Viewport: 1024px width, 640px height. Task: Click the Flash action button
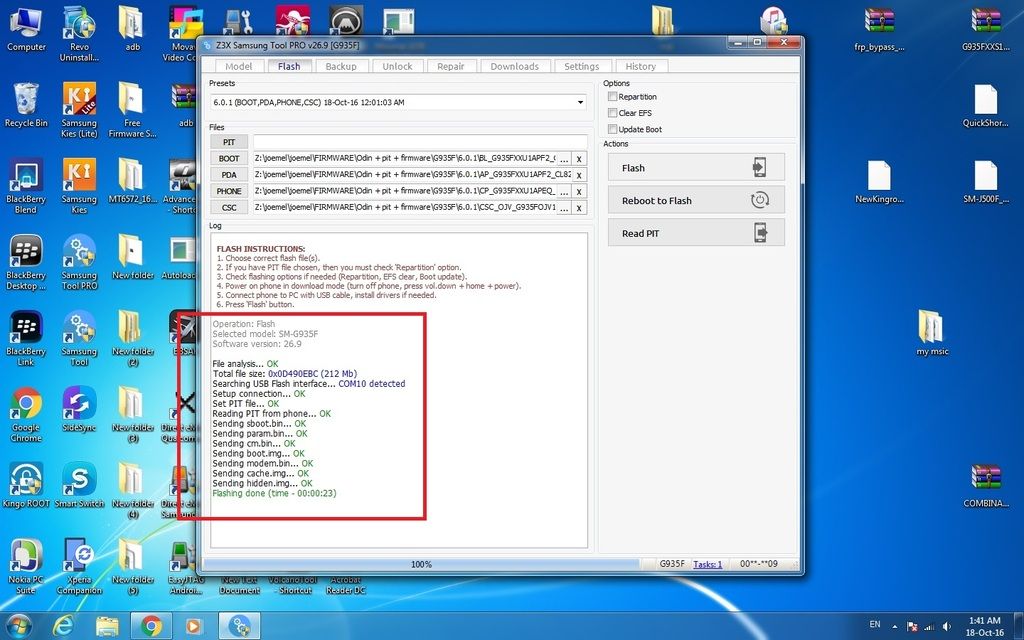[x=696, y=167]
